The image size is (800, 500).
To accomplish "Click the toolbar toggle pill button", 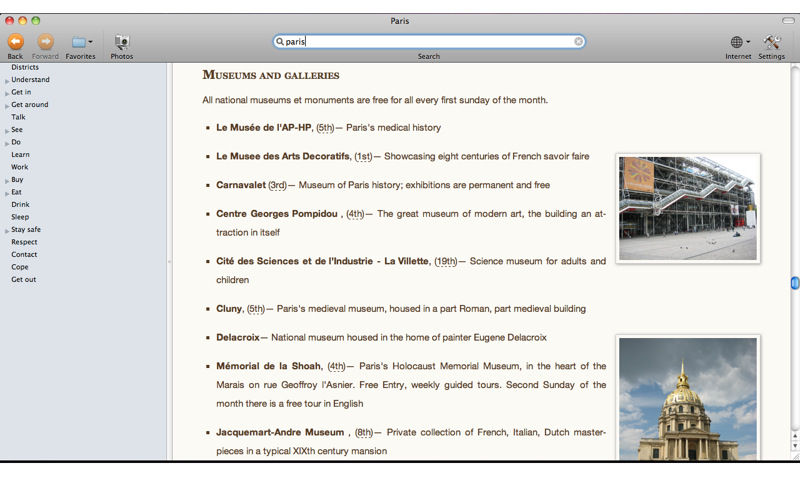I will click(788, 20).
